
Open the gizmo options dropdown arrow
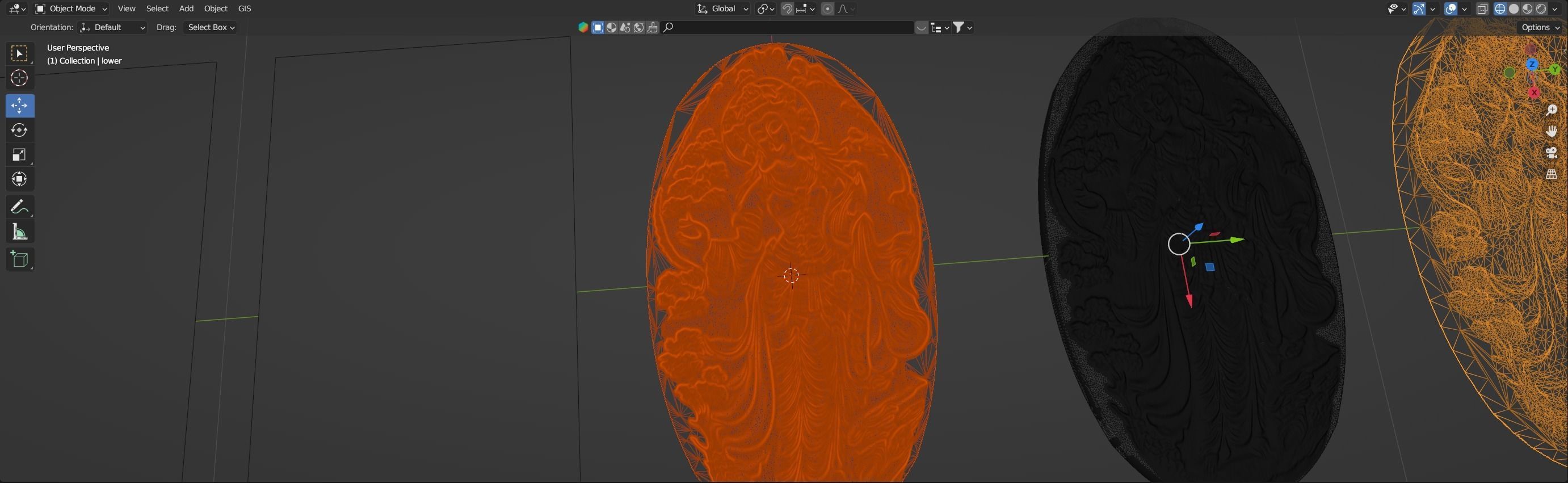[x=1433, y=9]
